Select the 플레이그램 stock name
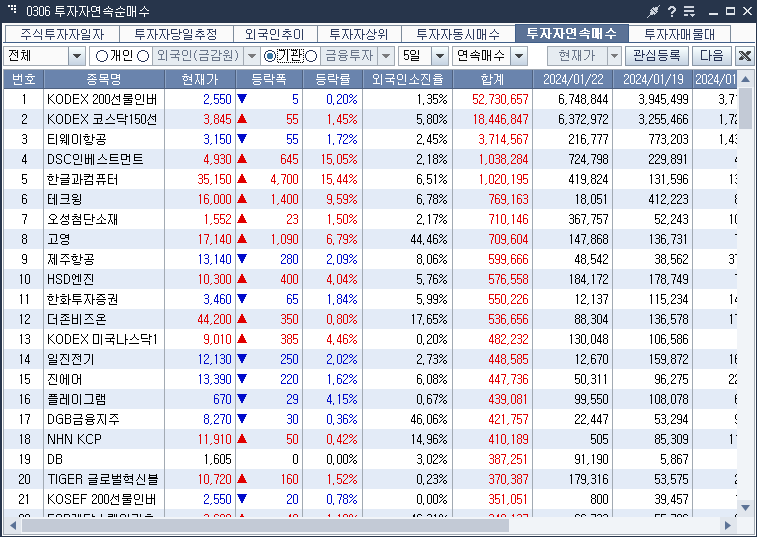 click(x=76, y=400)
